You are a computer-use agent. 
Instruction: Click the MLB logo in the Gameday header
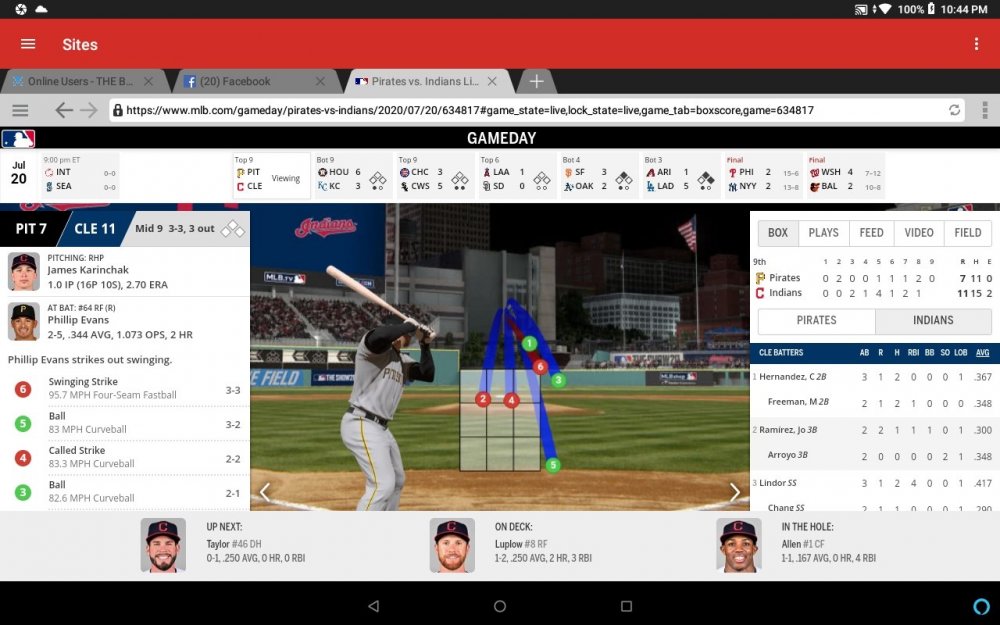[18, 138]
